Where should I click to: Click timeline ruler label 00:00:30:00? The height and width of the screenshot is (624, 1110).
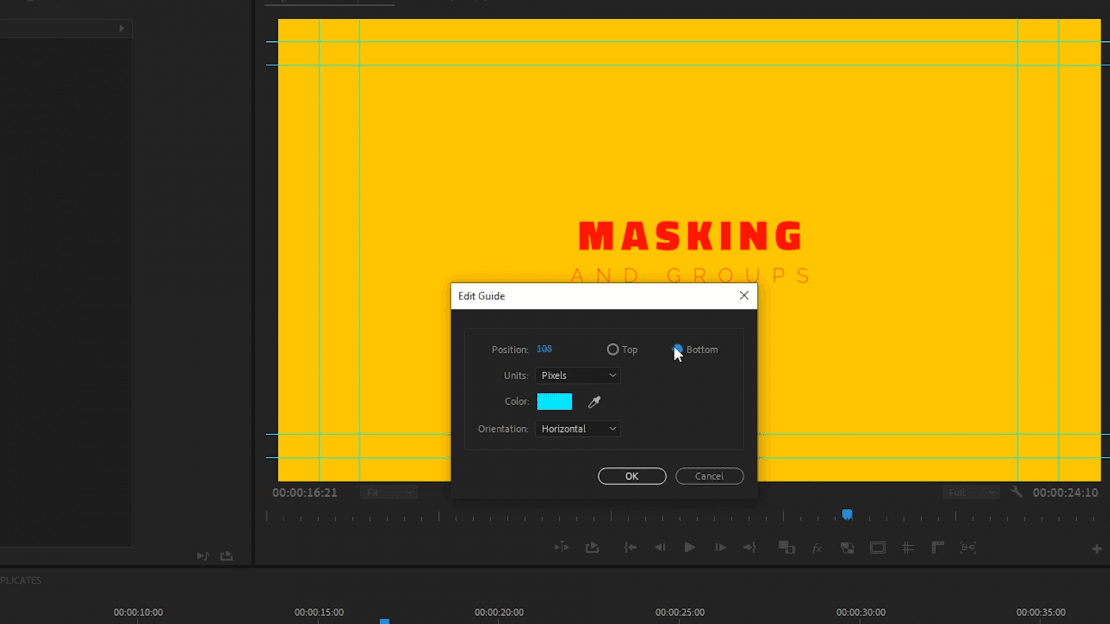pos(861,612)
